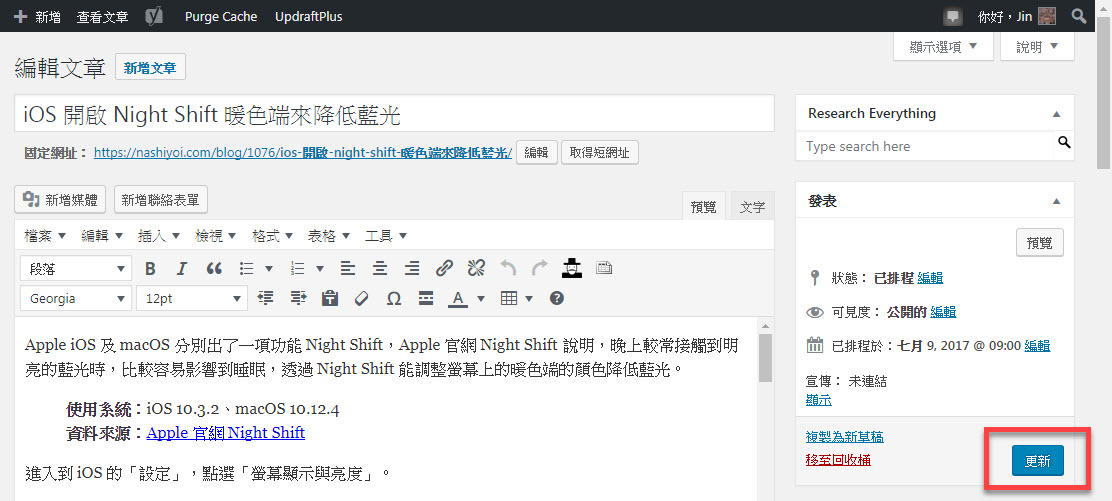Open paragraph format dropdown 段落

(x=76, y=268)
